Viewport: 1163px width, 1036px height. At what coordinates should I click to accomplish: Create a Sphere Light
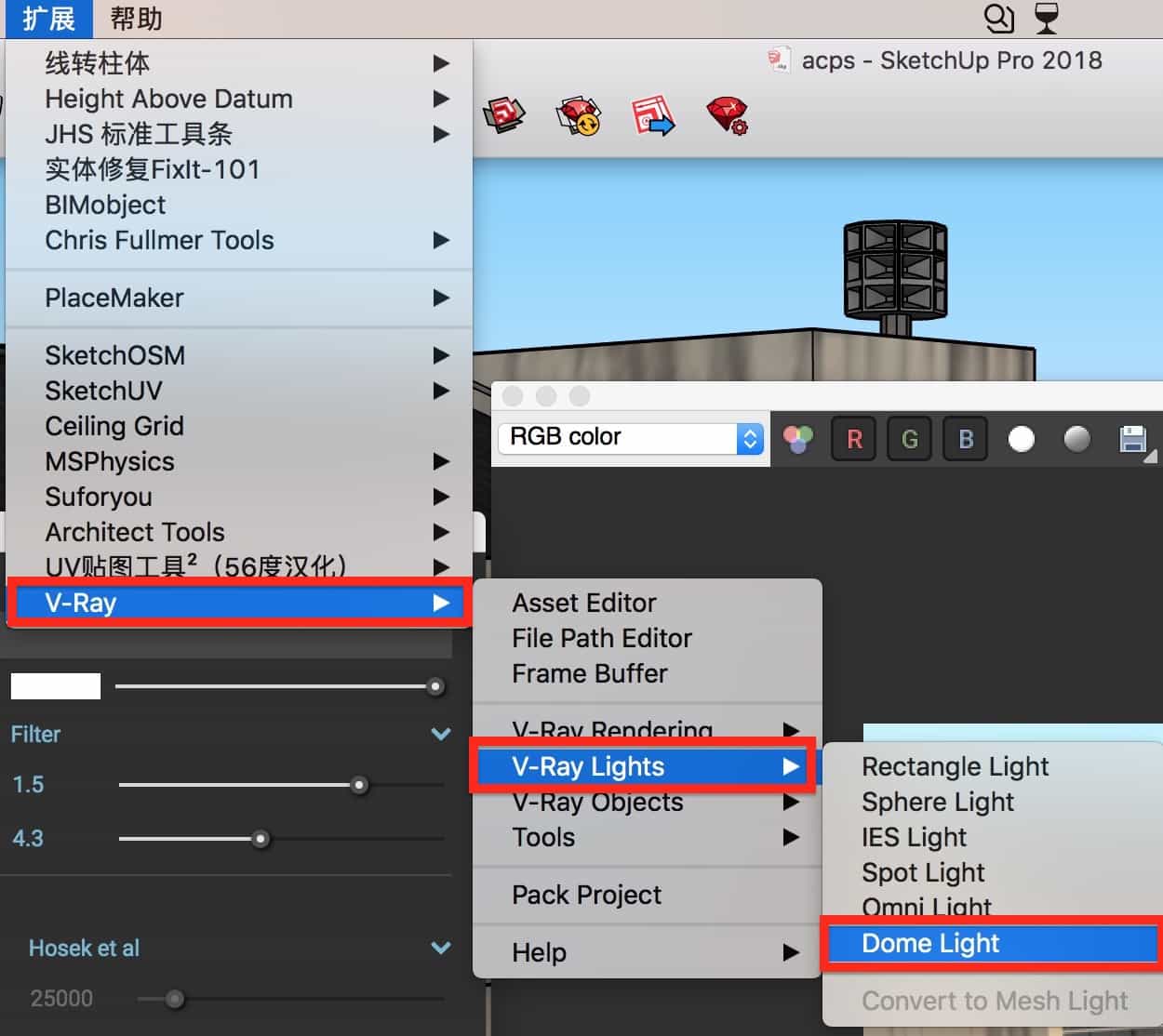[x=993, y=802]
